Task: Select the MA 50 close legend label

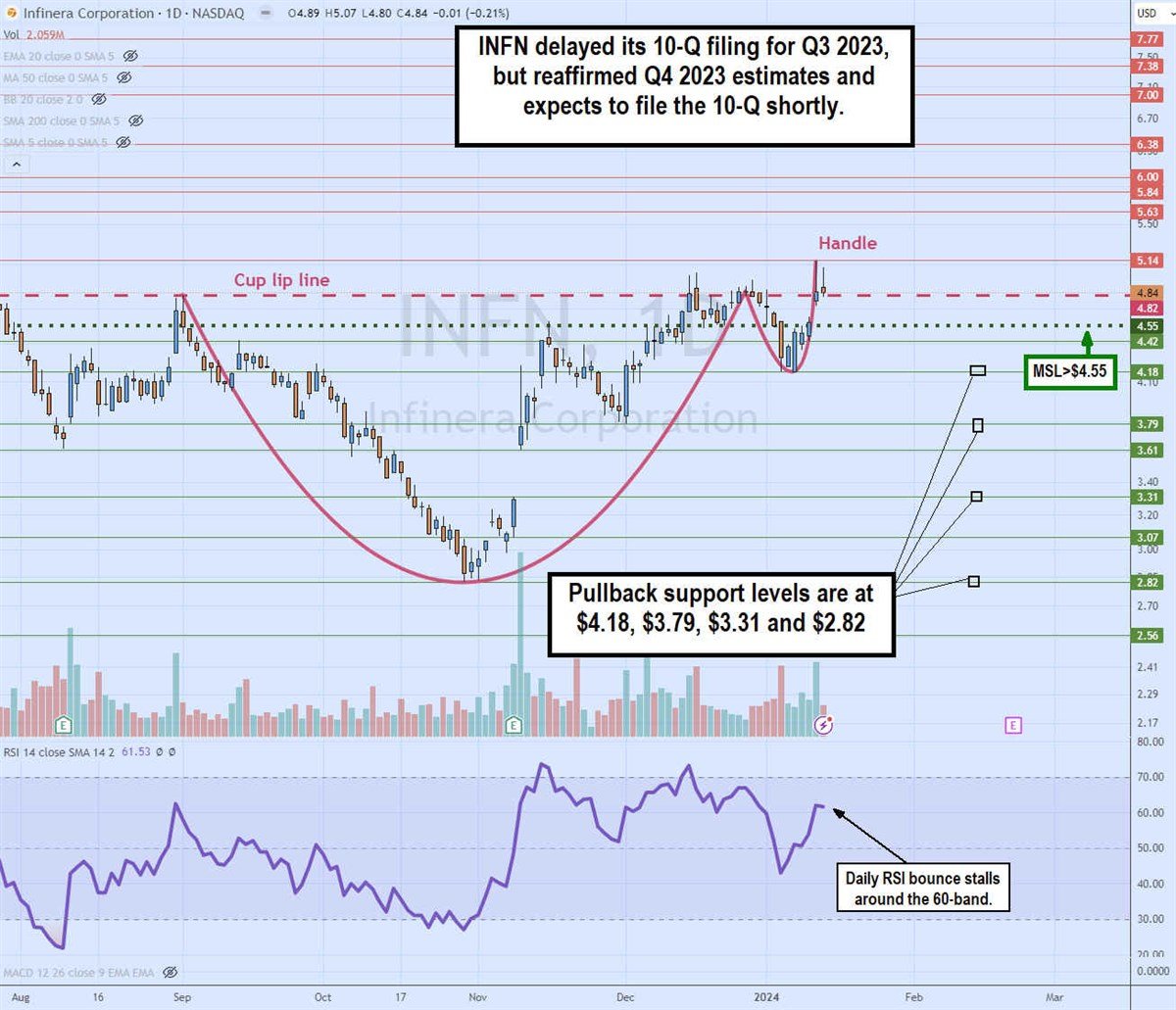Action: pos(56,77)
